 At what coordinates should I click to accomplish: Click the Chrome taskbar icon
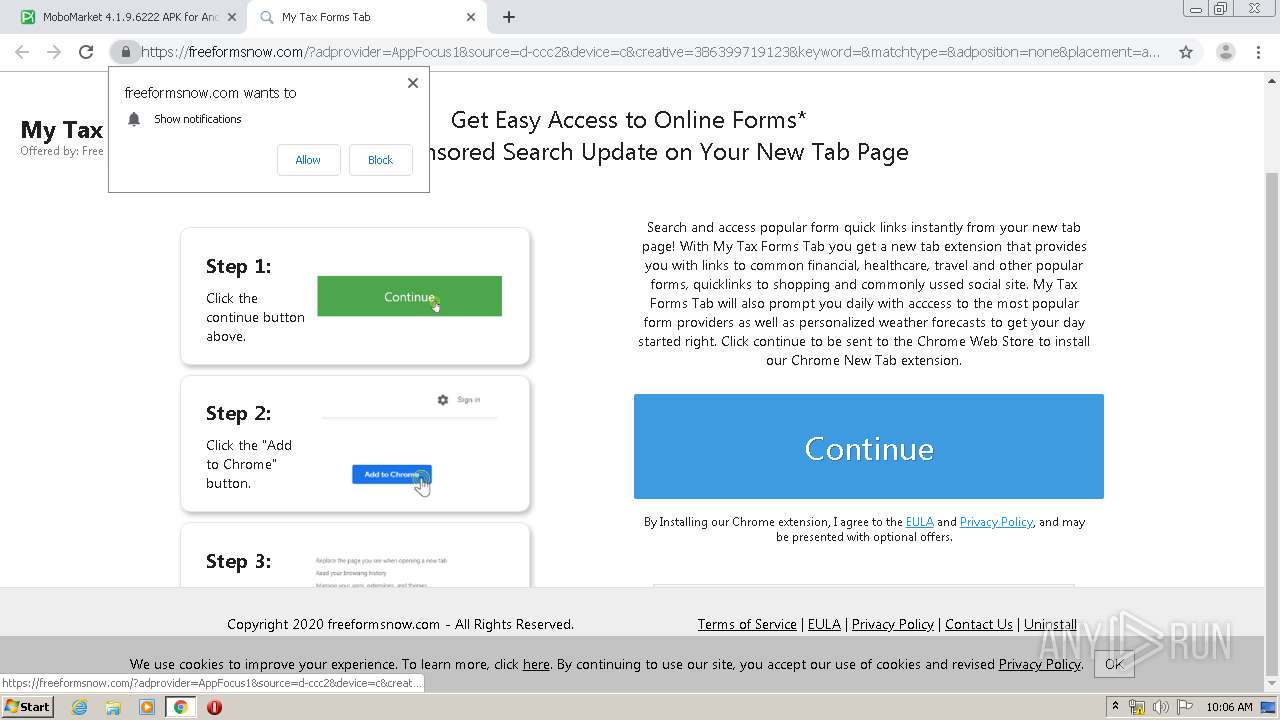pos(180,707)
